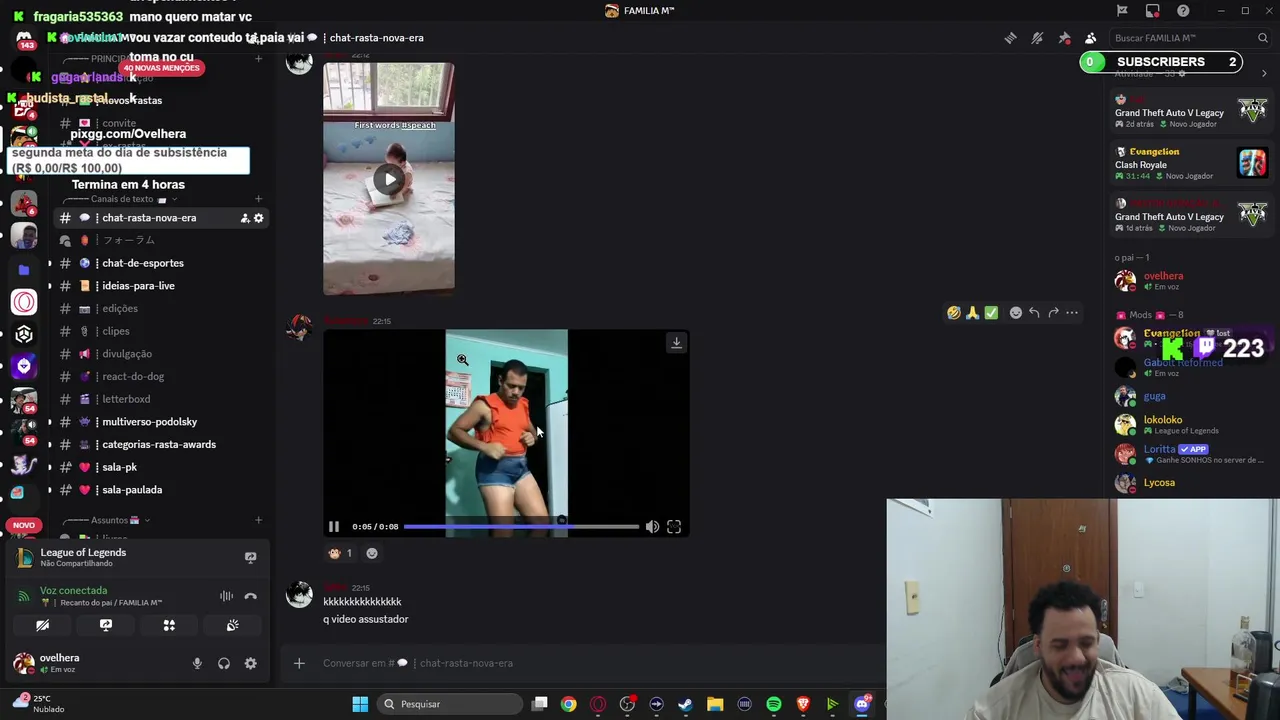Pause the playing video in chat
Viewport: 1280px width, 720px height.
(334, 527)
